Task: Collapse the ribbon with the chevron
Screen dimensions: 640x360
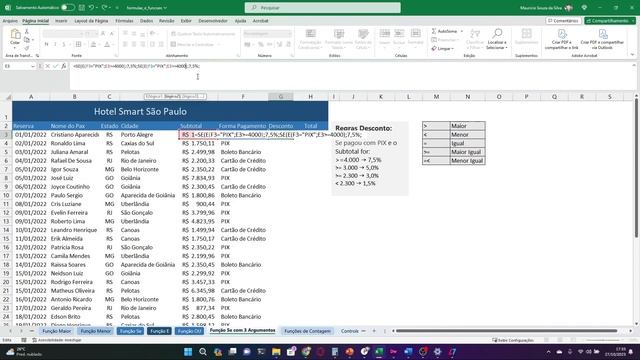Action: [632, 55]
